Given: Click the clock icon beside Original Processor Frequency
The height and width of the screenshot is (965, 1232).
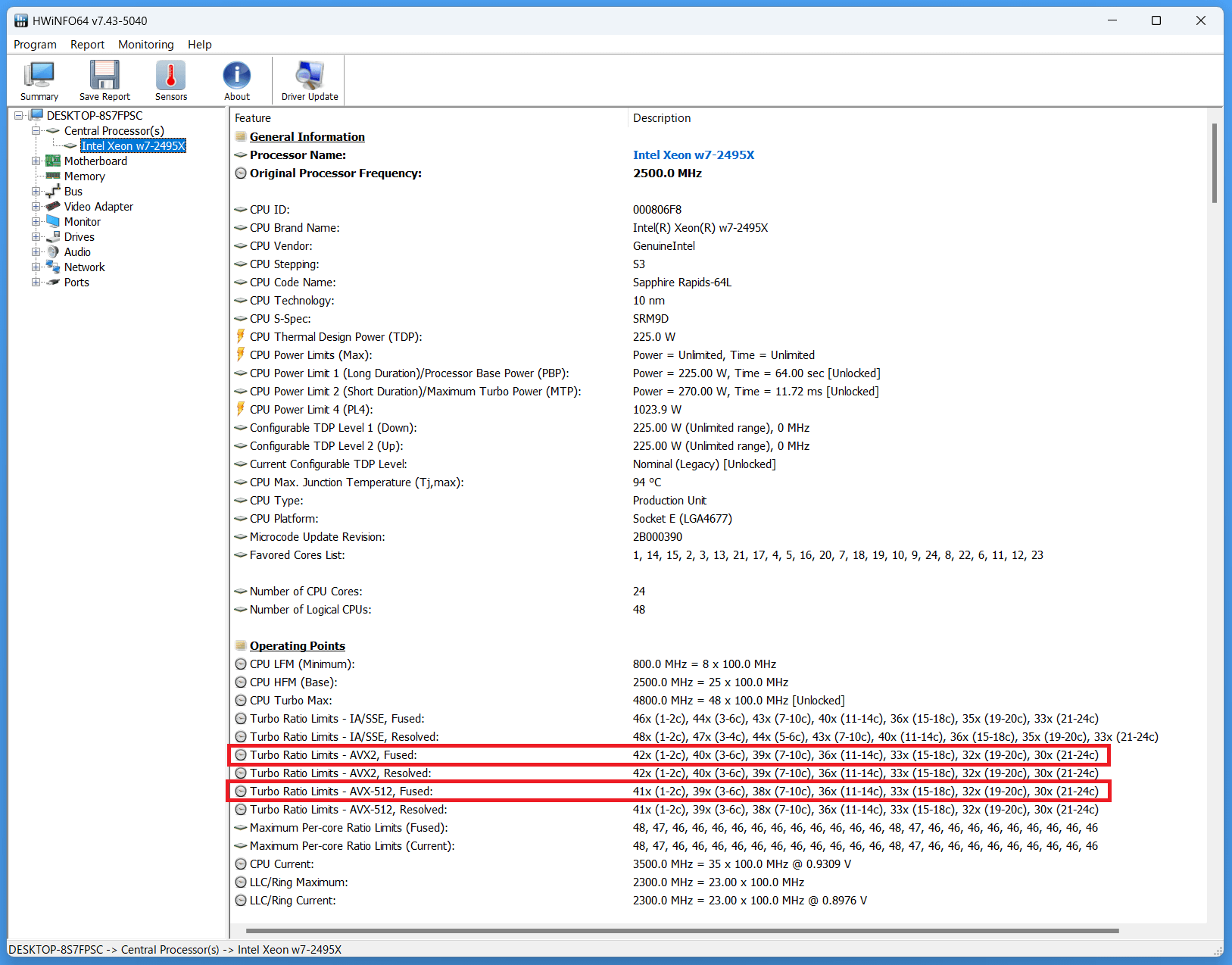Looking at the screenshot, I should coord(241,173).
